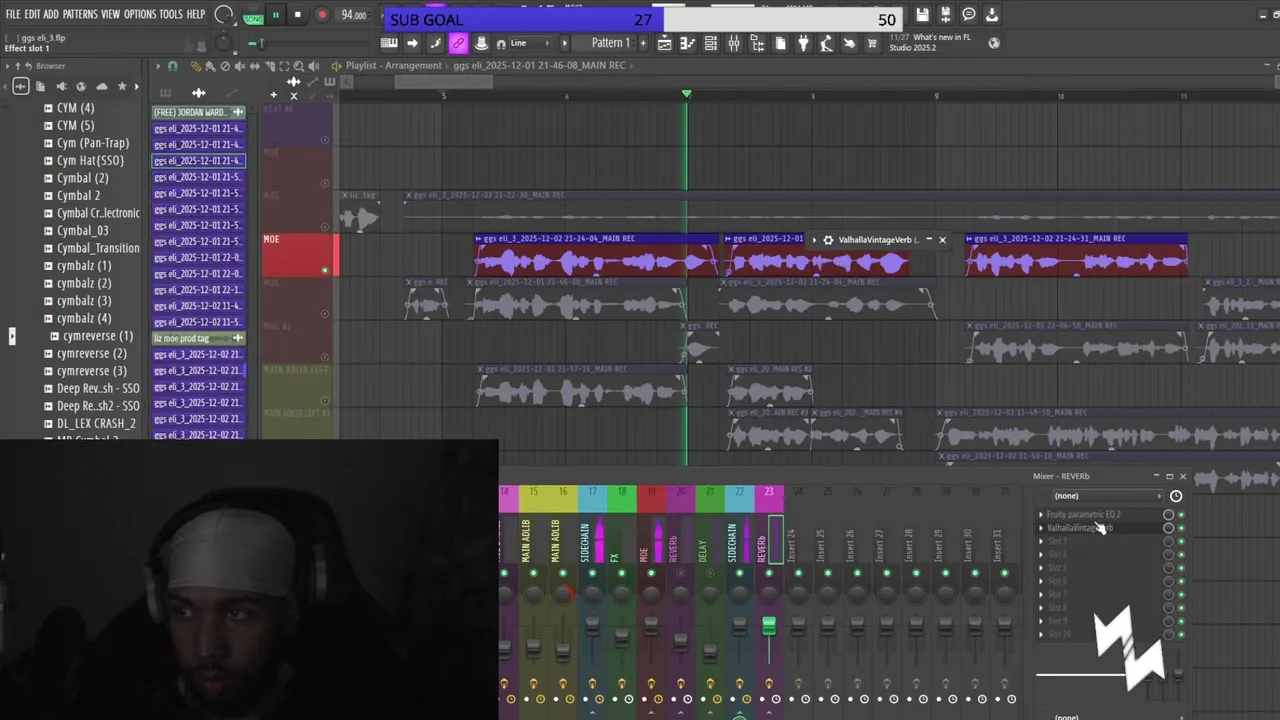Open the EDIT menu
1280x720 pixels.
tap(32, 14)
